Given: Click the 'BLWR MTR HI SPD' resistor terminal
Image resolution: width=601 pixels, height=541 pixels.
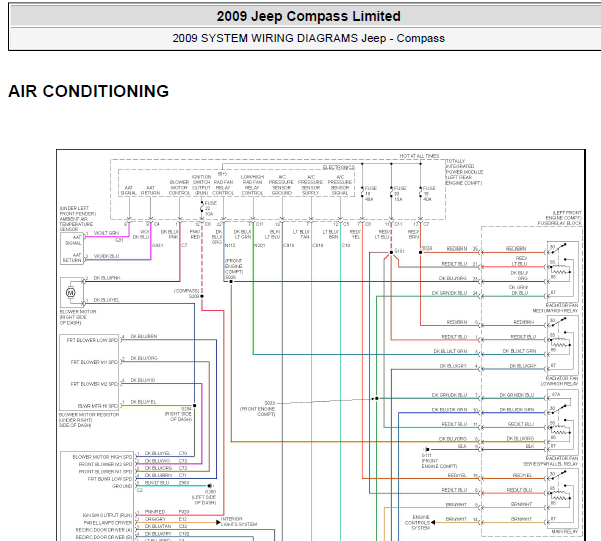Looking at the screenshot, I should tap(98, 406).
